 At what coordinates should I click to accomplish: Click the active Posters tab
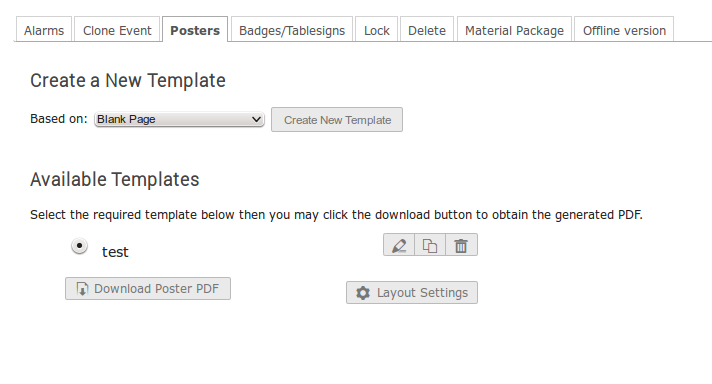[195, 30]
